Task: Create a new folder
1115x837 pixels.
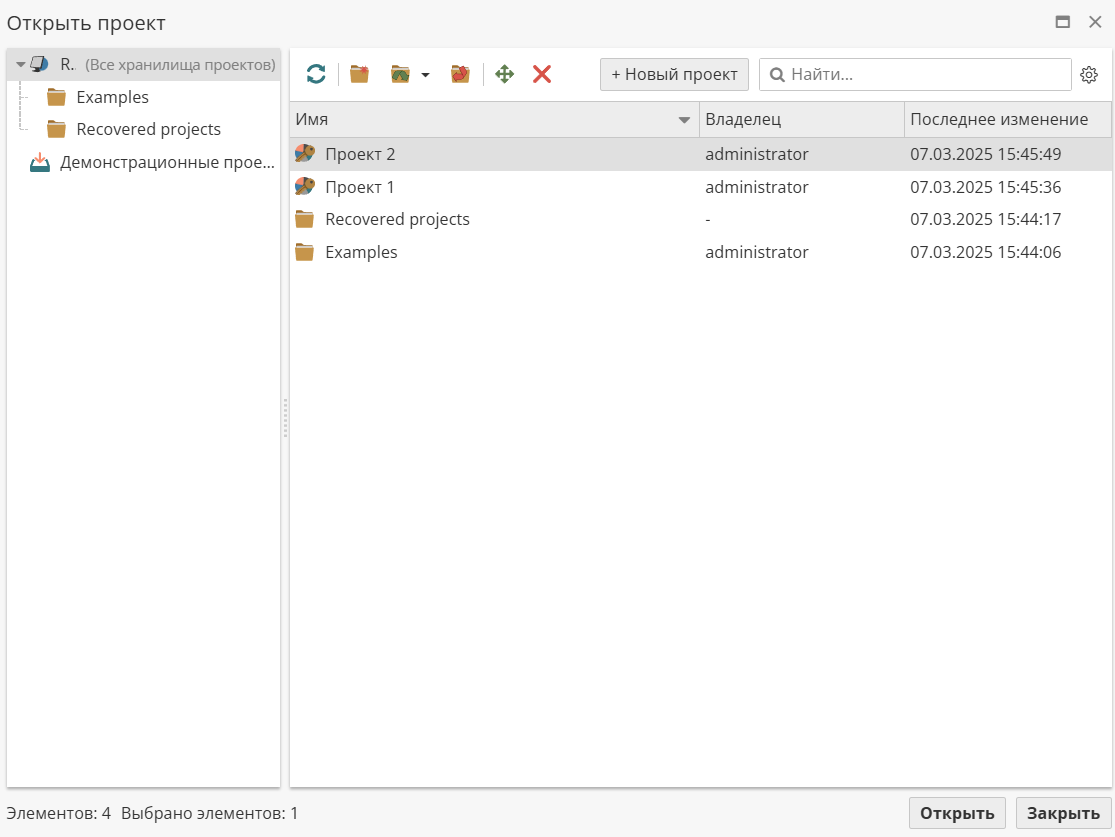Action: point(360,74)
